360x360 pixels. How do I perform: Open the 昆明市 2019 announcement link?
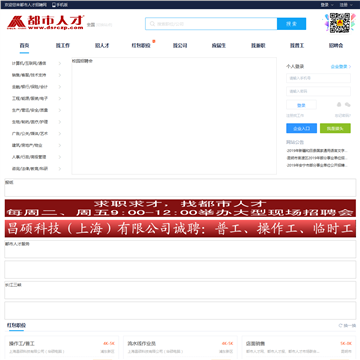click(x=317, y=158)
